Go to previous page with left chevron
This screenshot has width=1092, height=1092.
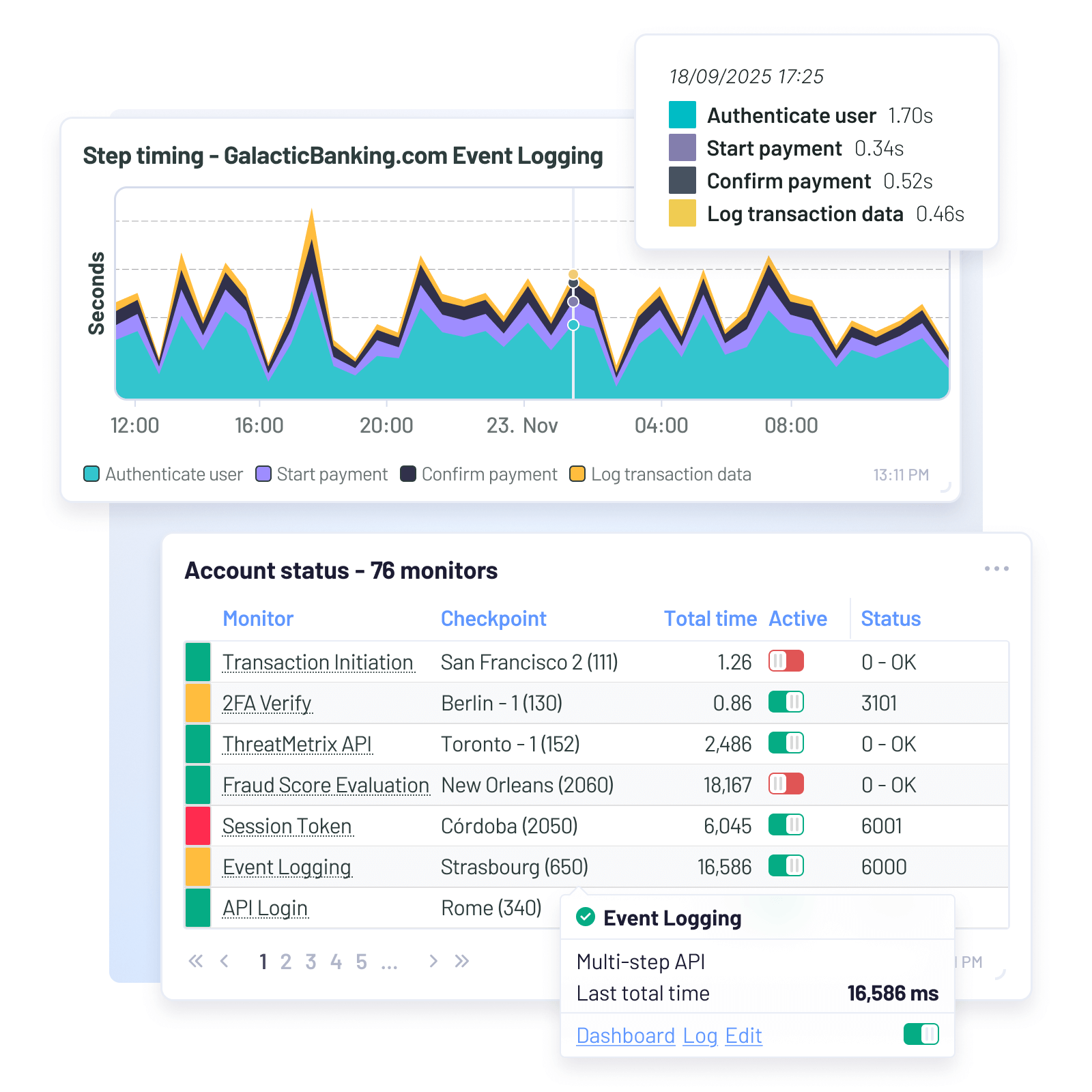225,962
